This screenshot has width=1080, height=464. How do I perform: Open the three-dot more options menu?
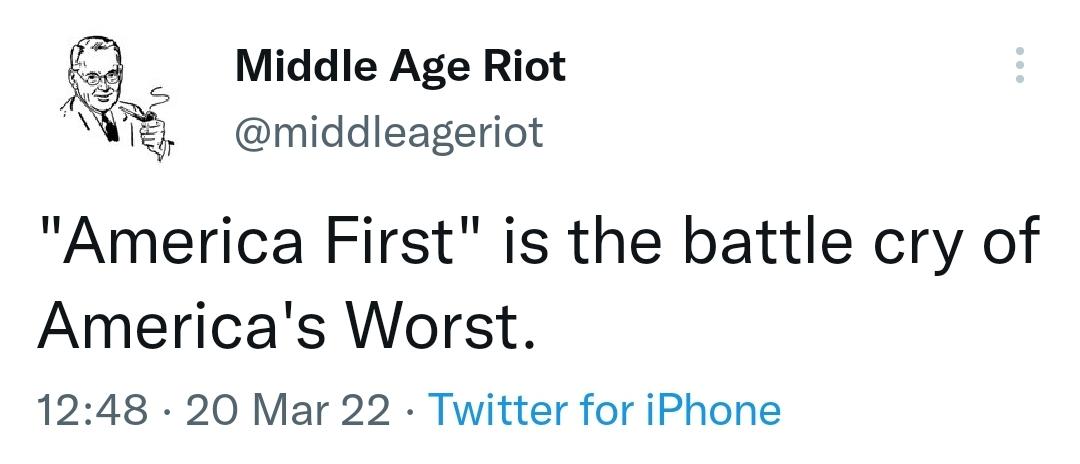pos(1020,65)
